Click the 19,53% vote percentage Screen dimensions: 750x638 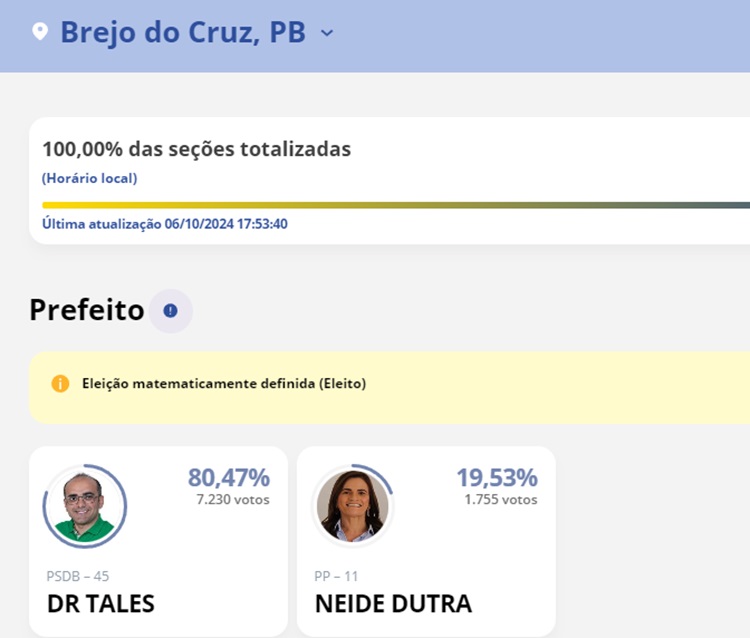[x=497, y=477]
